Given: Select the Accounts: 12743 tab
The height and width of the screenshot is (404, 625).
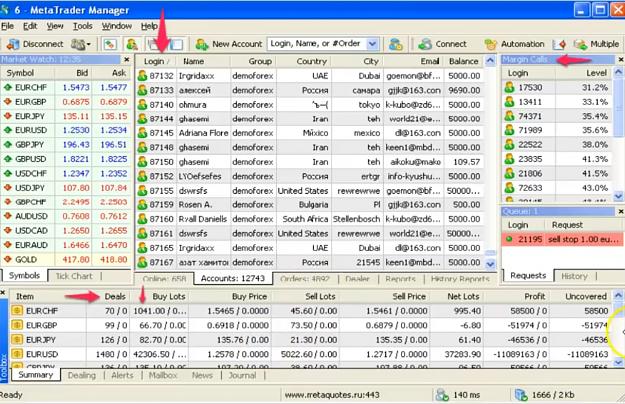Looking at the screenshot, I should pyautogui.click(x=233, y=278).
